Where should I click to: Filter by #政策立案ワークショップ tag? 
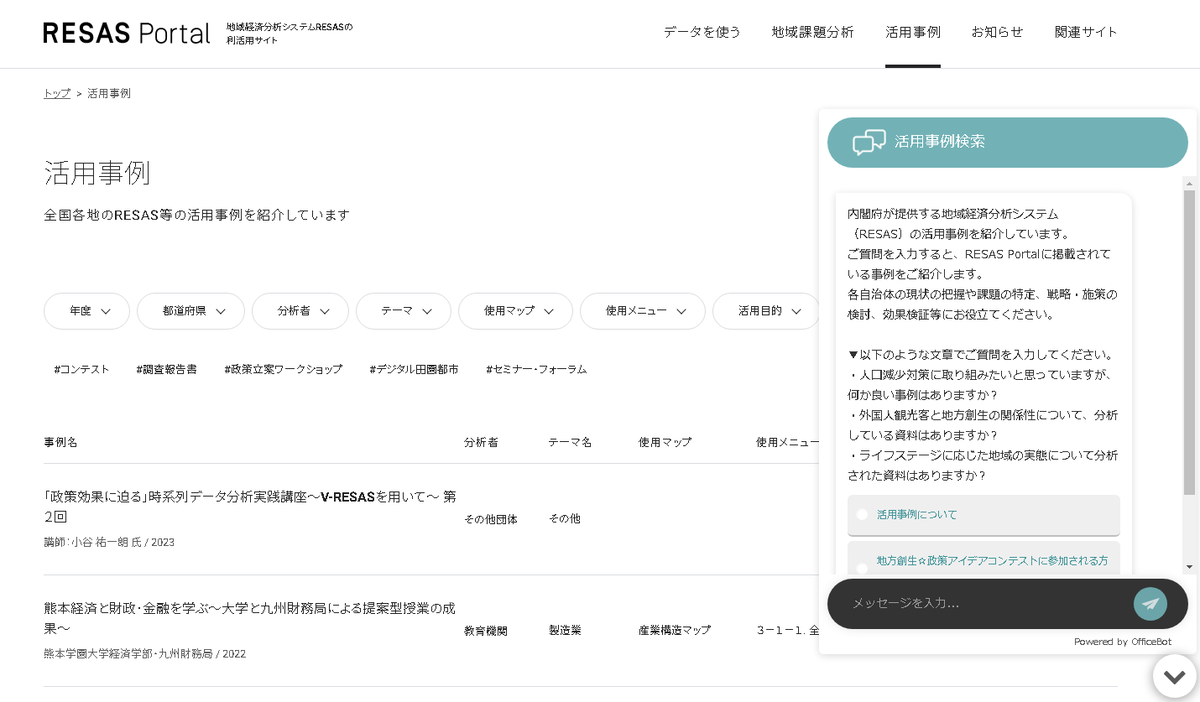283,369
